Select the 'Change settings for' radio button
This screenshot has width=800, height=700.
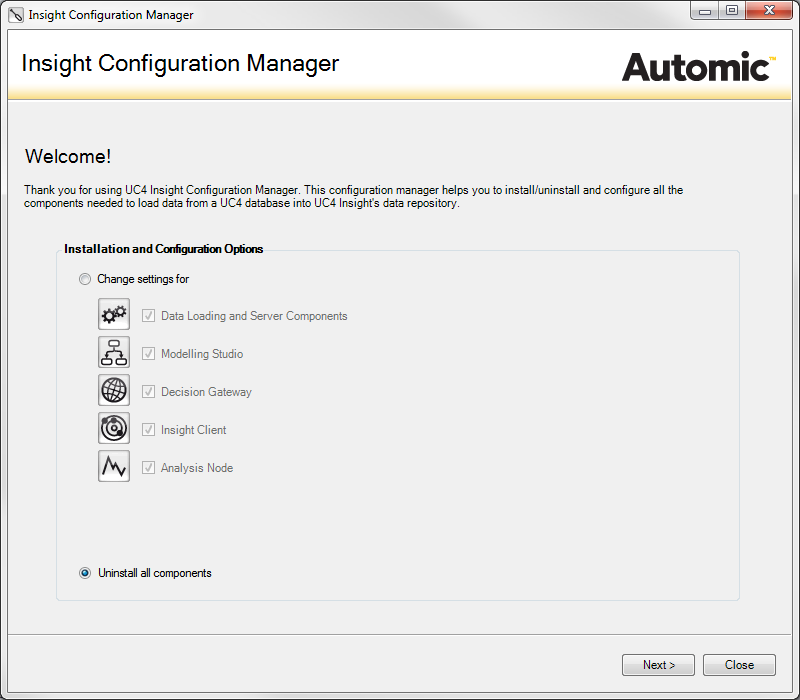pos(85,279)
